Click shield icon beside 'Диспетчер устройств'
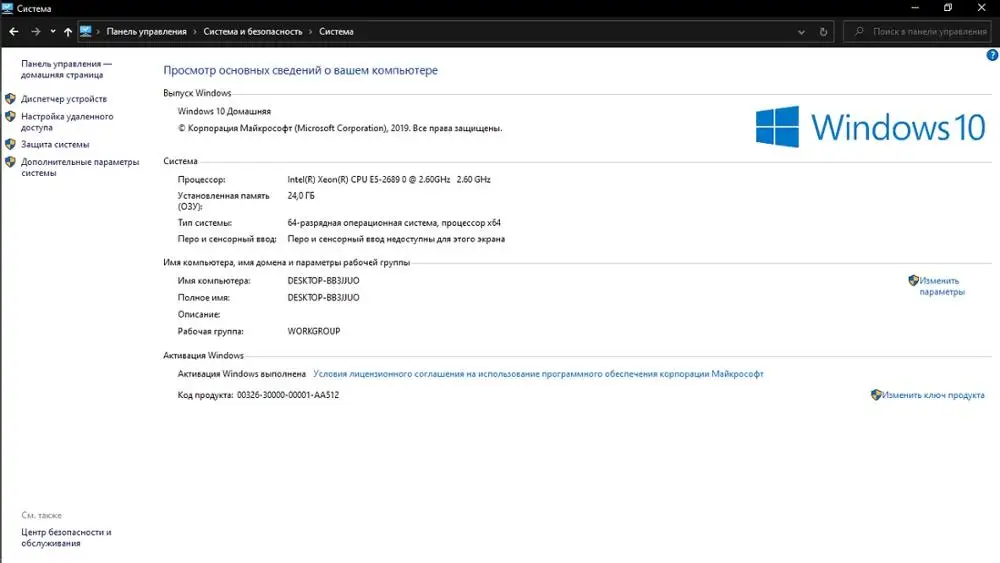 (x=10, y=99)
